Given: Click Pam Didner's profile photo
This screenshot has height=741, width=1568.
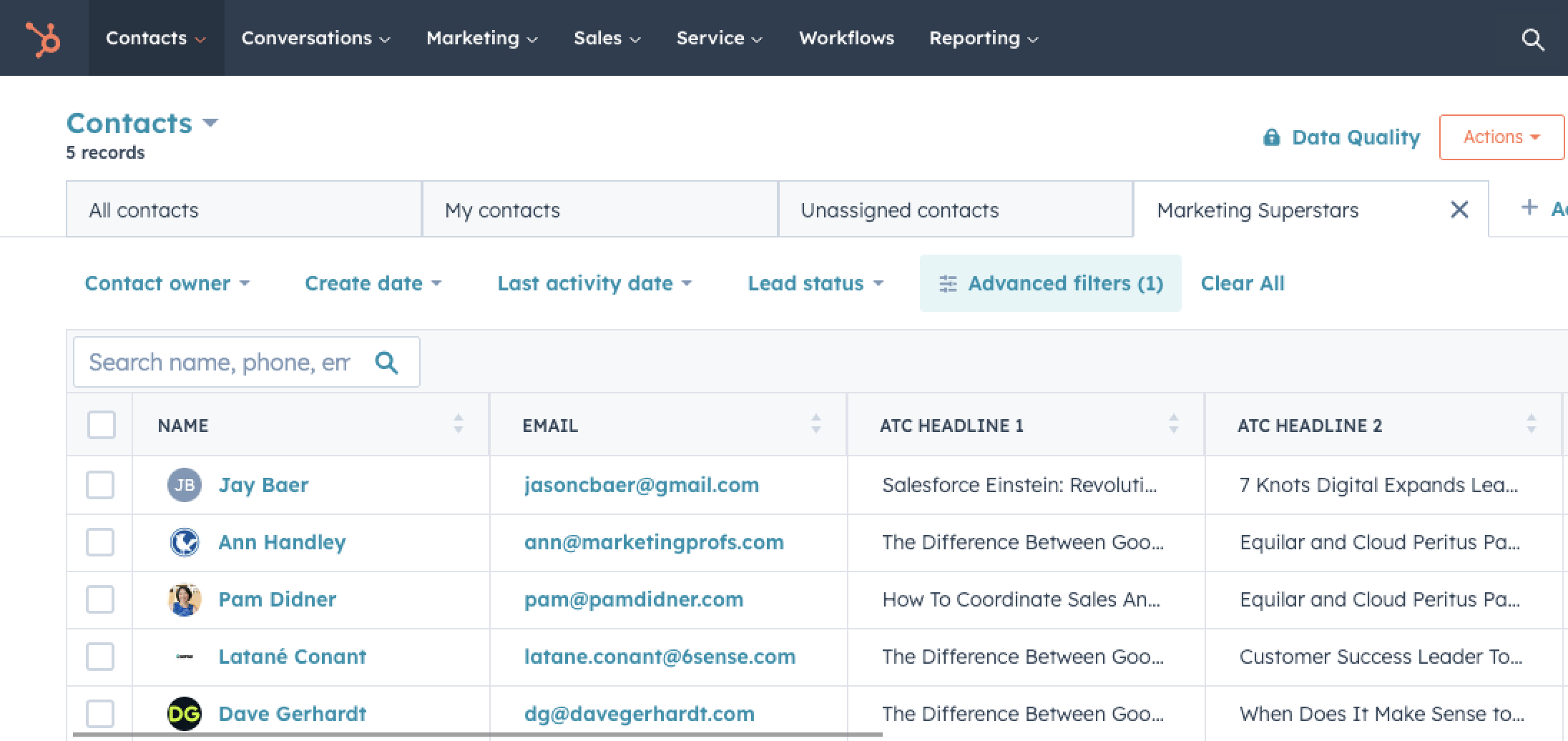Looking at the screenshot, I should tap(185, 599).
